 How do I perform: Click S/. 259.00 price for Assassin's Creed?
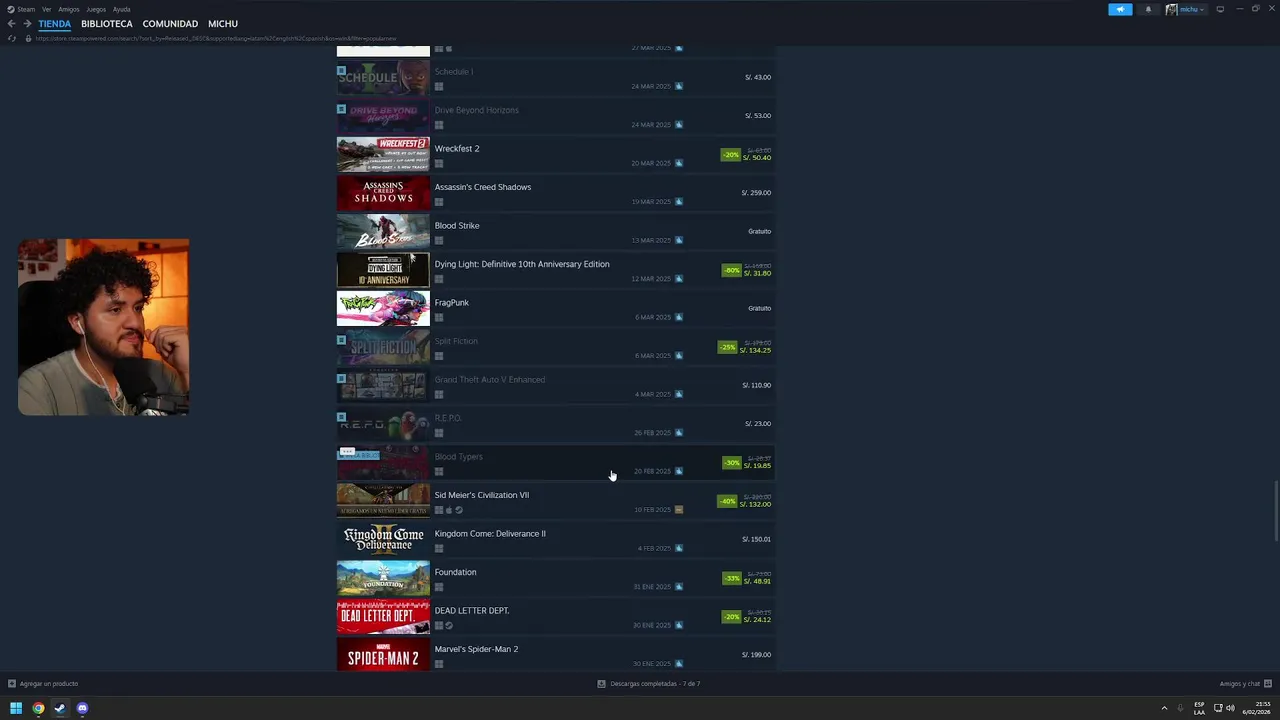(x=756, y=193)
